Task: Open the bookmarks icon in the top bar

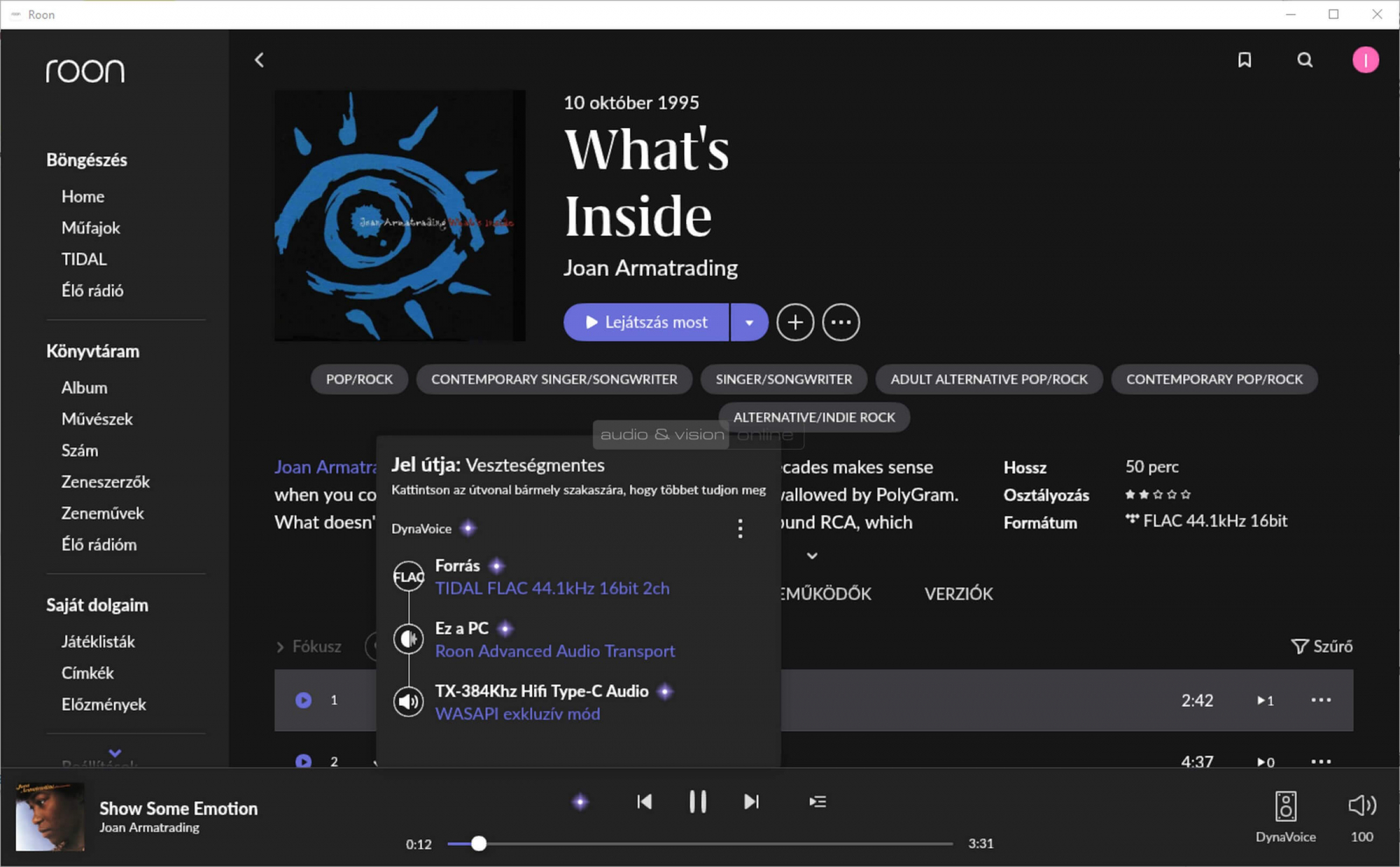Action: (x=1245, y=60)
